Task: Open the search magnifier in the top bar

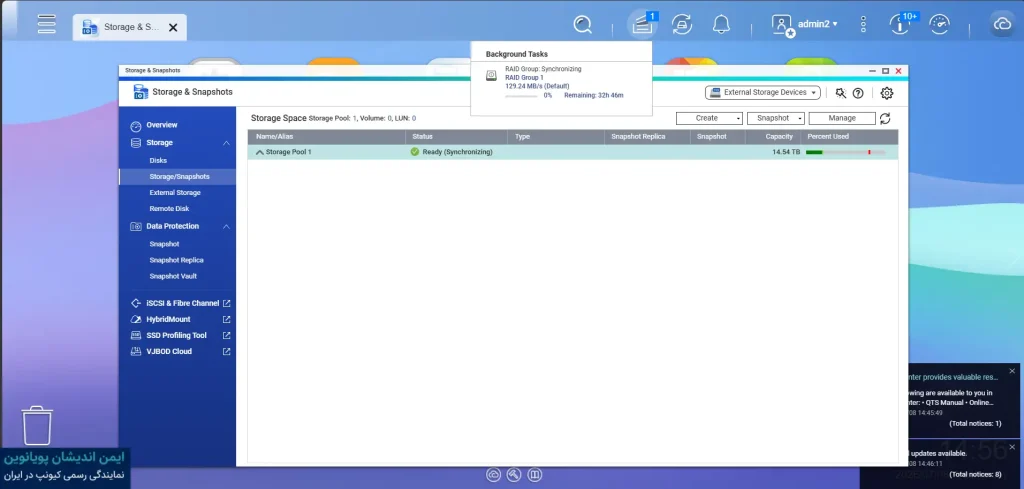Action: [x=583, y=25]
